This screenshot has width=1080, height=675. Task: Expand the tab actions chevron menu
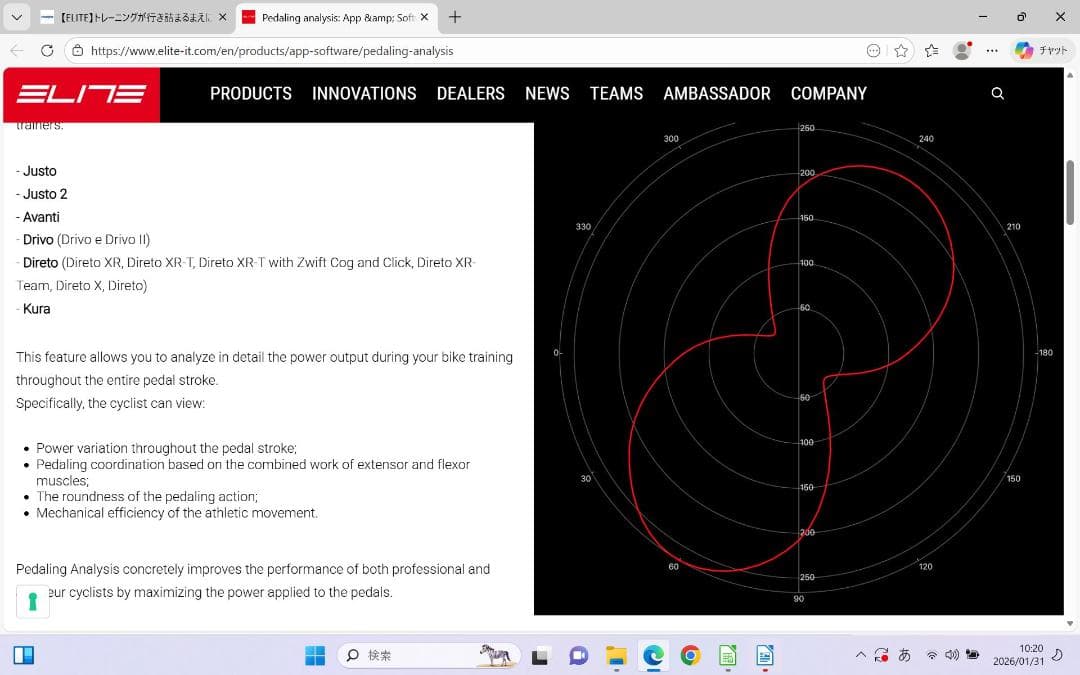(16, 17)
